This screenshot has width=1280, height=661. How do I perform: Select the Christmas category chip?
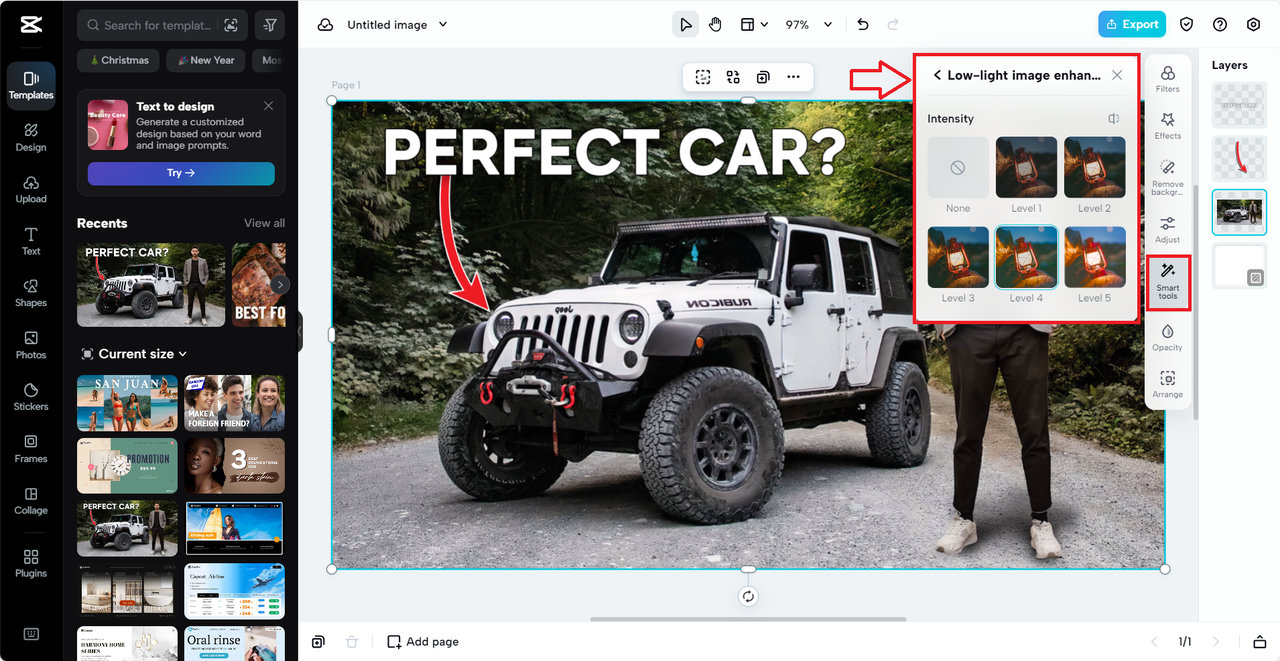[x=118, y=60]
